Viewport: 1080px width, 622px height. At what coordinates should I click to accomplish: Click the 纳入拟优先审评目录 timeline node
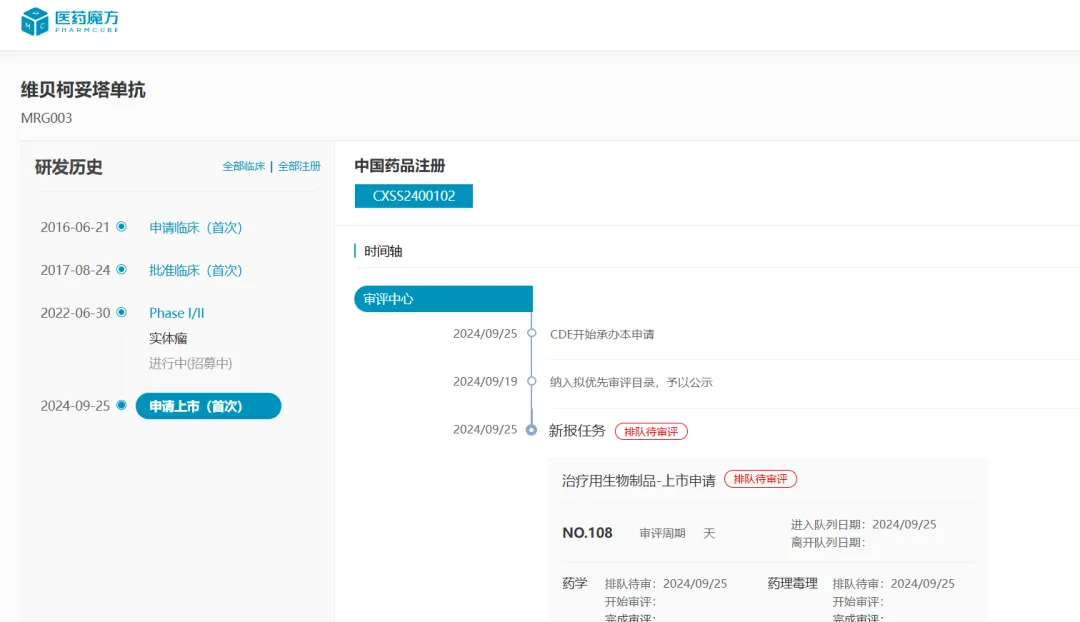(x=532, y=382)
